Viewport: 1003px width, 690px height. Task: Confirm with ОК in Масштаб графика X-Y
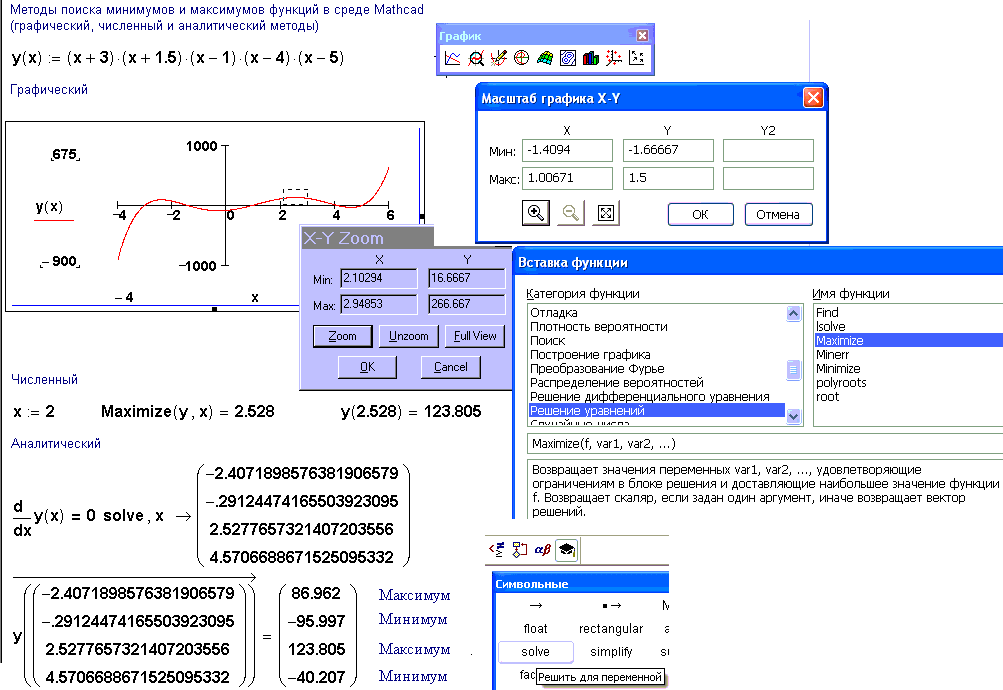700,214
